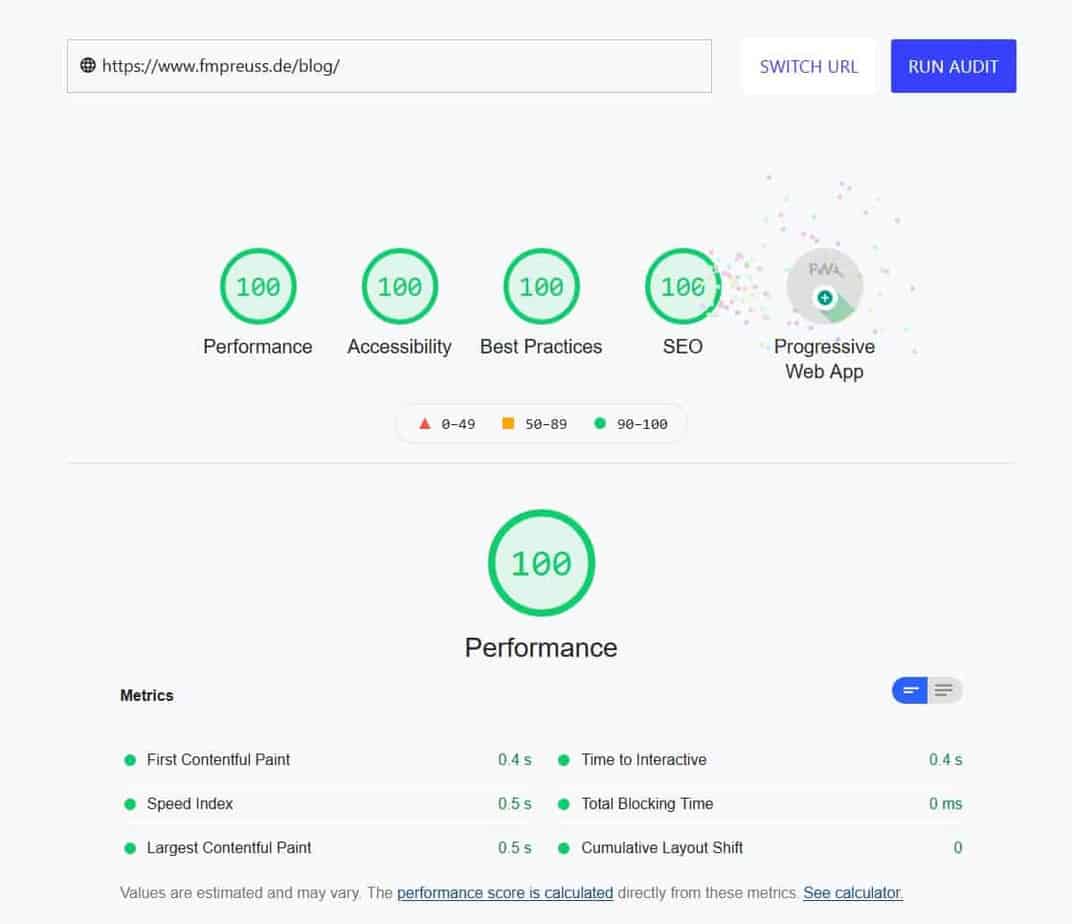Click the Time to Interactive metric
Image resolution: width=1072 pixels, height=924 pixels.
tap(760, 760)
